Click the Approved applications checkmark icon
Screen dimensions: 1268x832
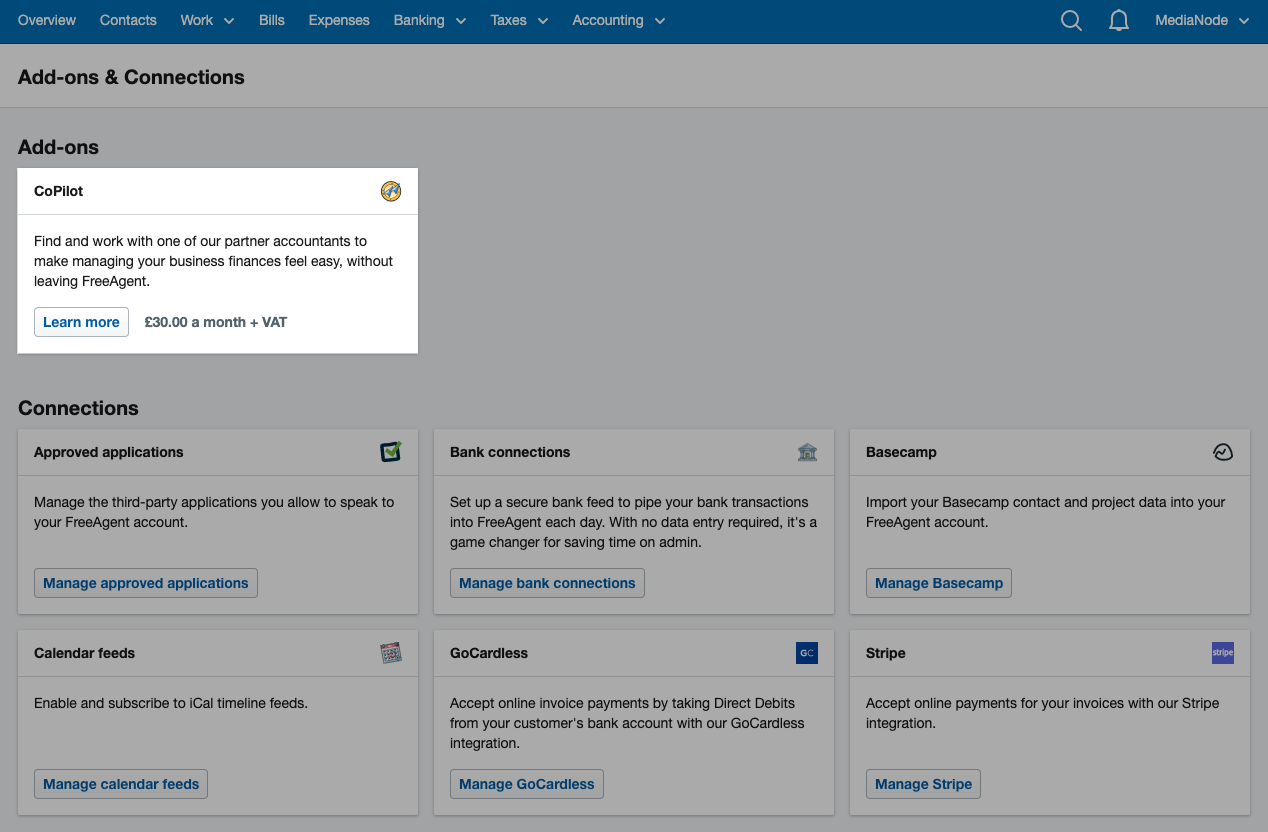tap(391, 452)
